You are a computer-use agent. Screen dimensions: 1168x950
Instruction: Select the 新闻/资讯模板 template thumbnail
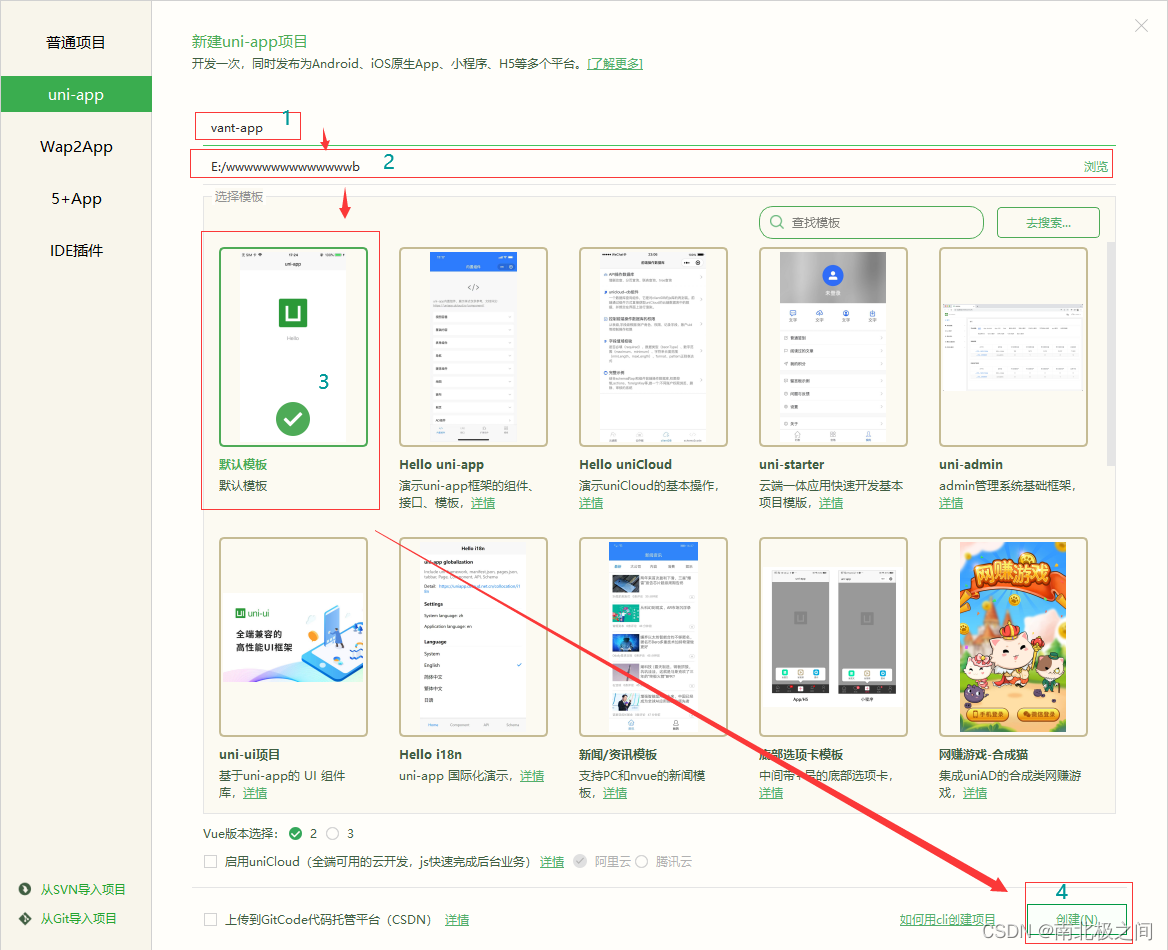(x=653, y=637)
